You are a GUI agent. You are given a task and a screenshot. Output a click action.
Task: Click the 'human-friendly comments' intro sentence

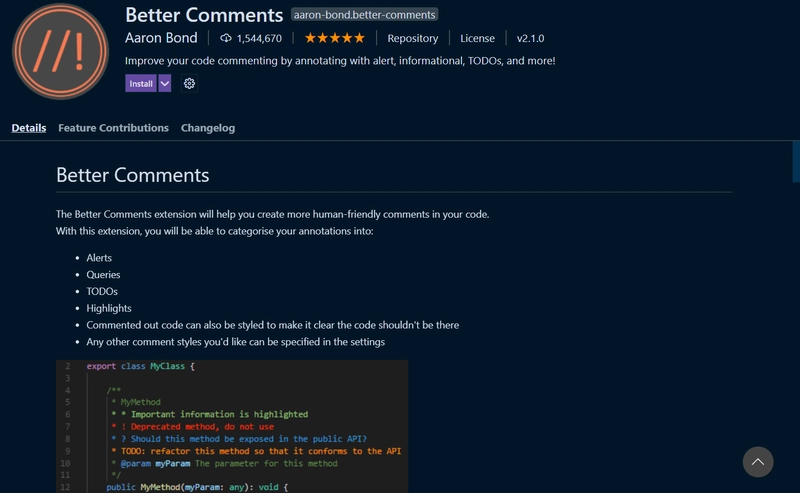pos(272,214)
